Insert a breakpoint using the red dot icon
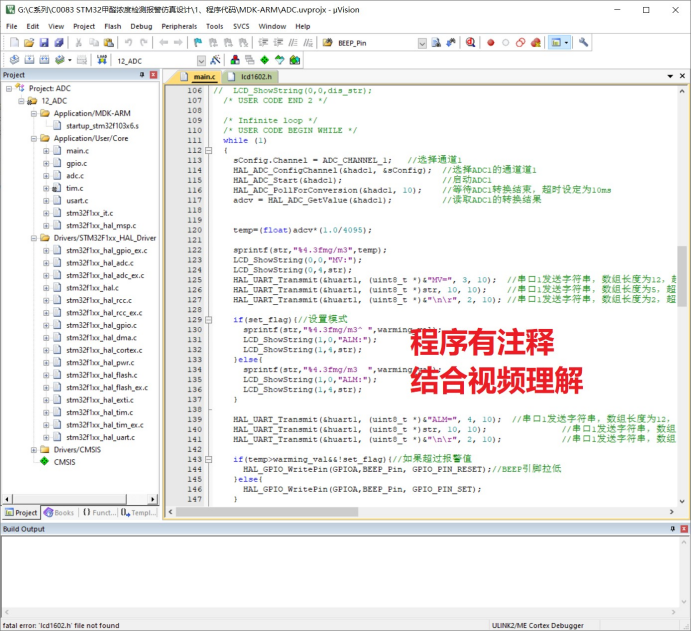 [x=490, y=42]
